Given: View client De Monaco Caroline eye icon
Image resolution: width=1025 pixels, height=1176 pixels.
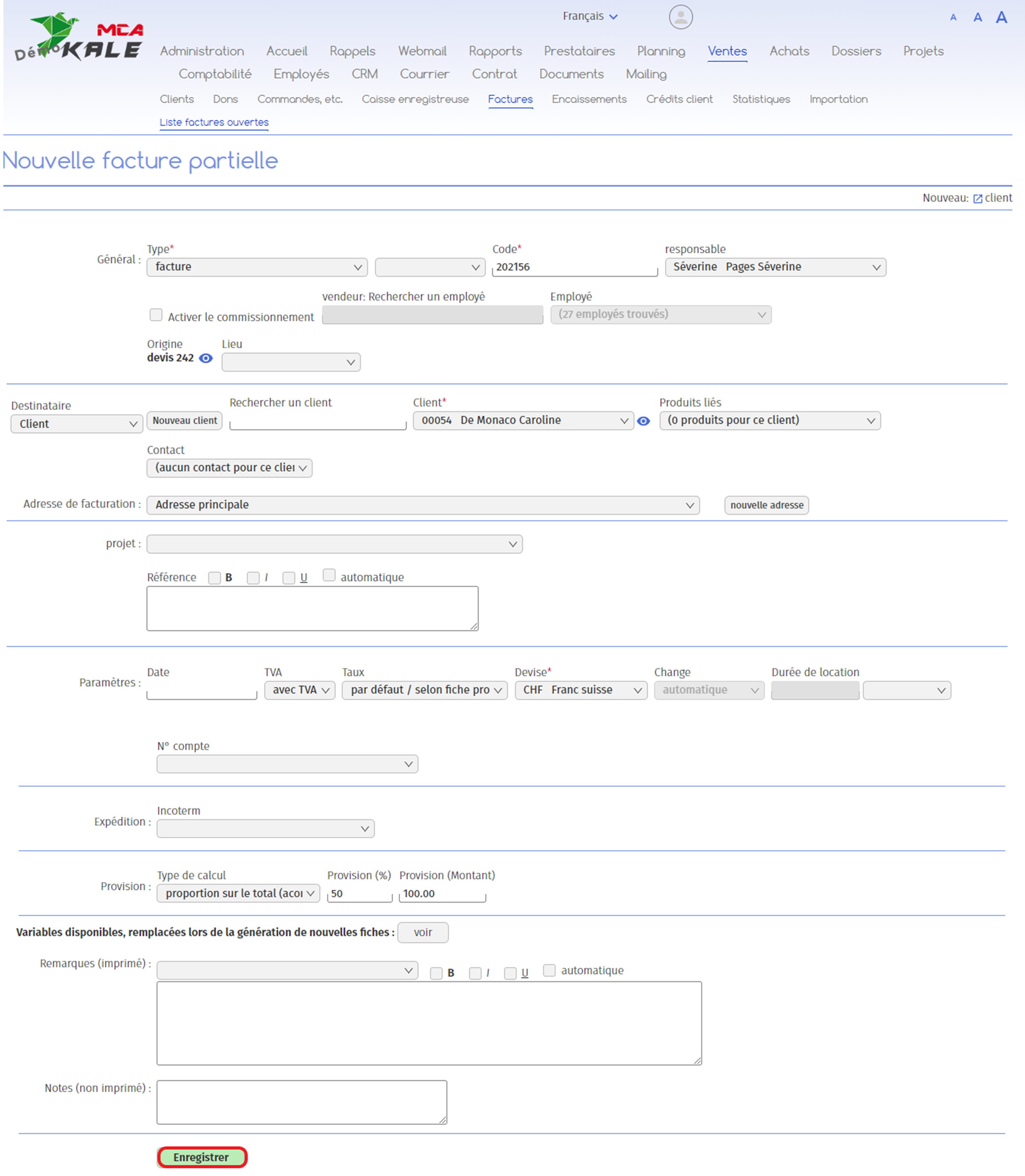Looking at the screenshot, I should [643, 422].
